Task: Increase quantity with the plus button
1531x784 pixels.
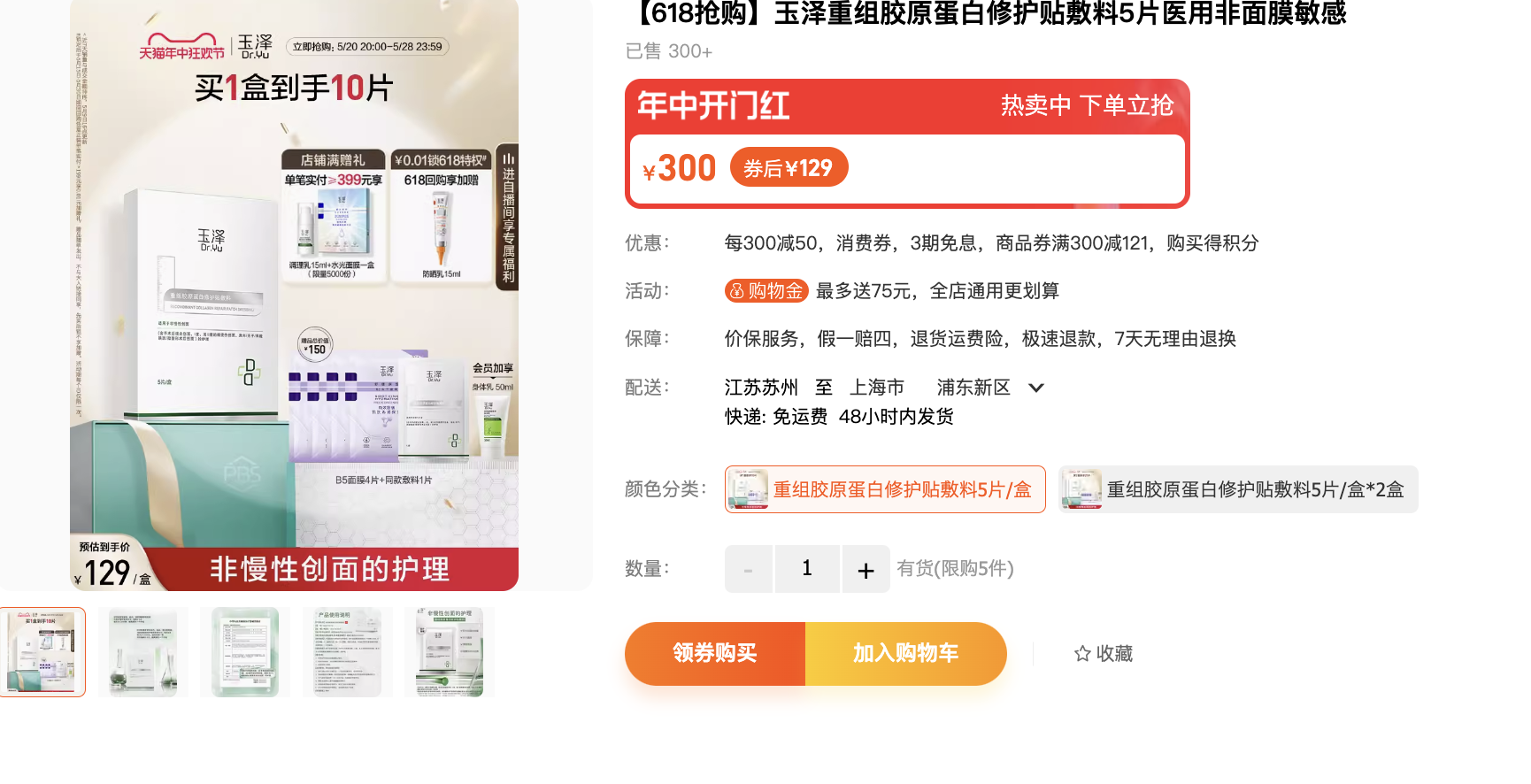Action: 866,569
